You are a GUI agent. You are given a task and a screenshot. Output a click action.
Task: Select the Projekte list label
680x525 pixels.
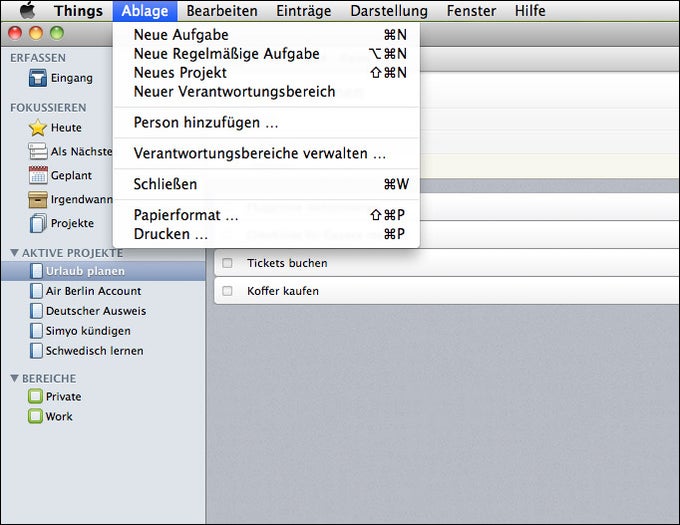click(72, 223)
